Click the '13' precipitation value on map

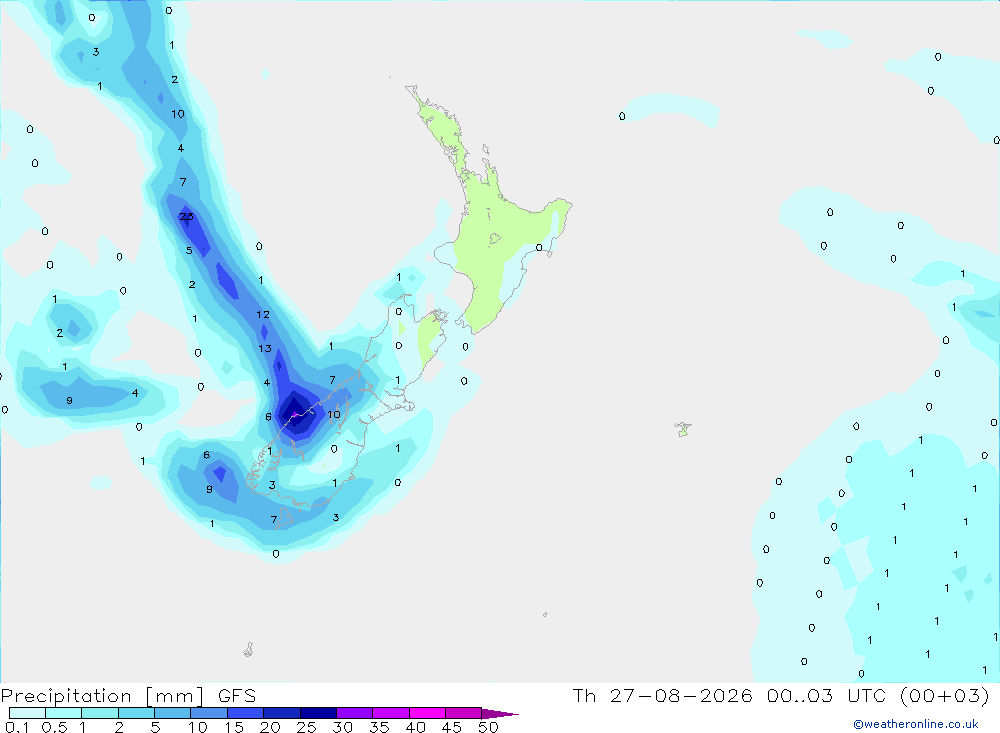(x=265, y=348)
